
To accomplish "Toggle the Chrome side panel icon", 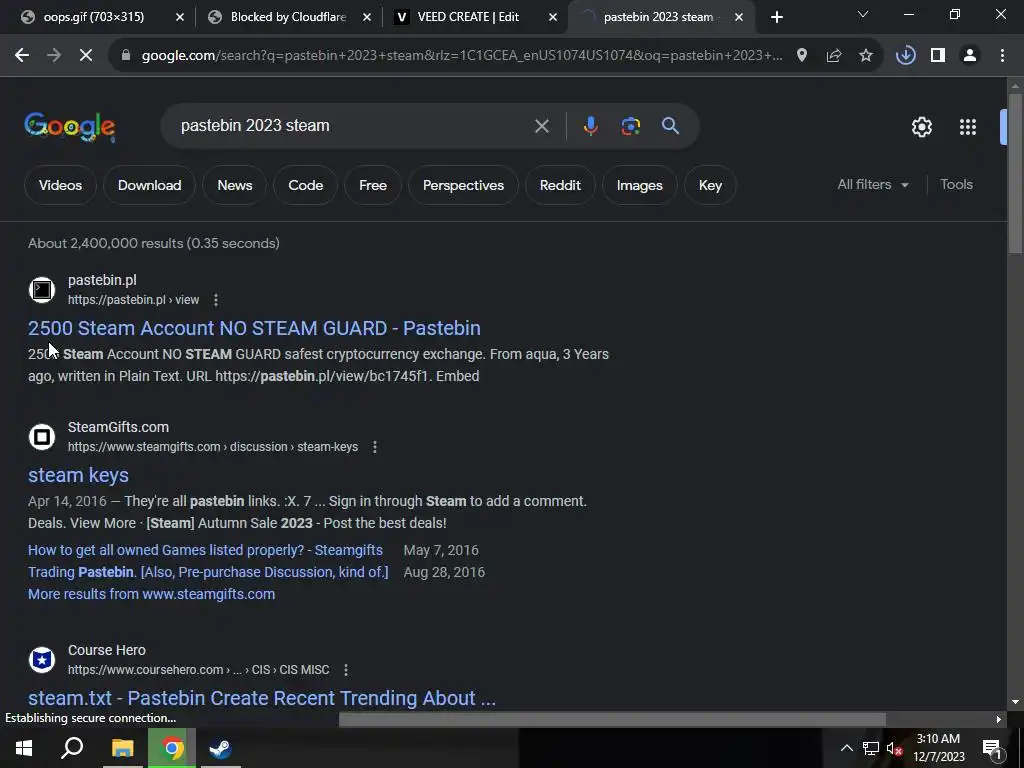I will click(938, 56).
